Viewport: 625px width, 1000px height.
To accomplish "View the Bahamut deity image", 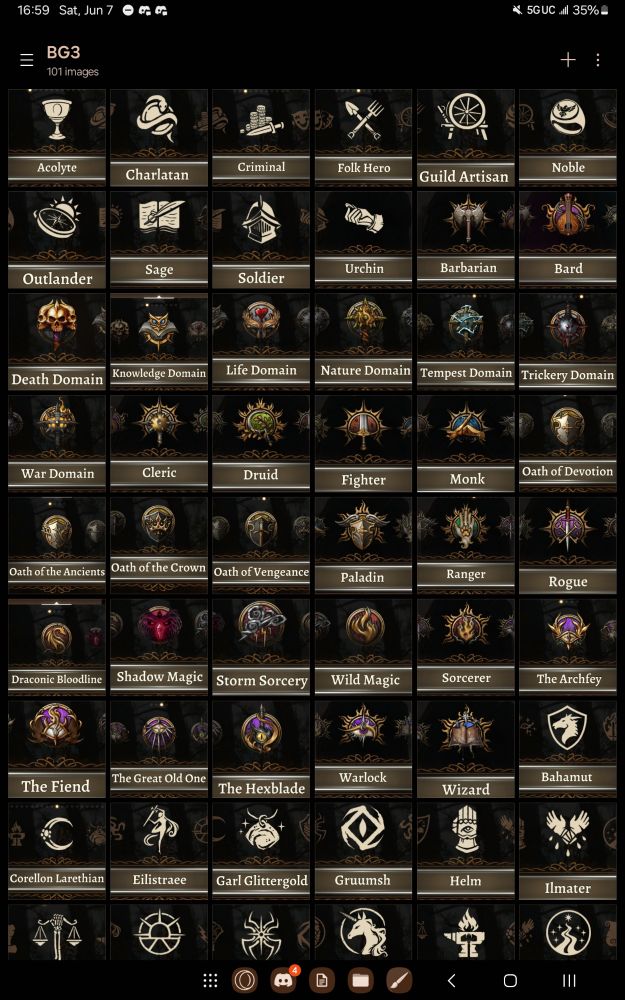I will point(568,750).
